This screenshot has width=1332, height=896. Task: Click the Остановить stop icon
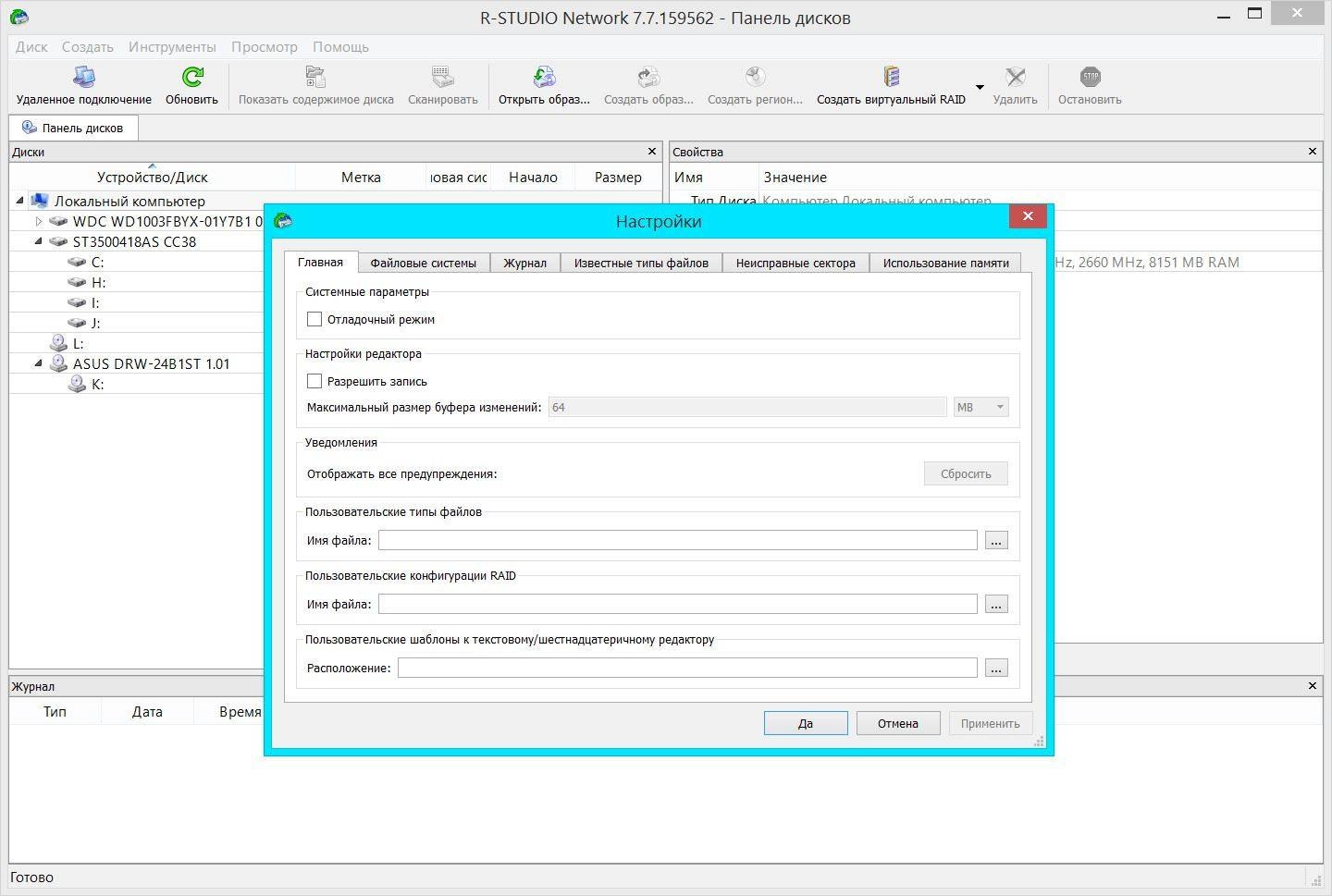coord(1090,77)
